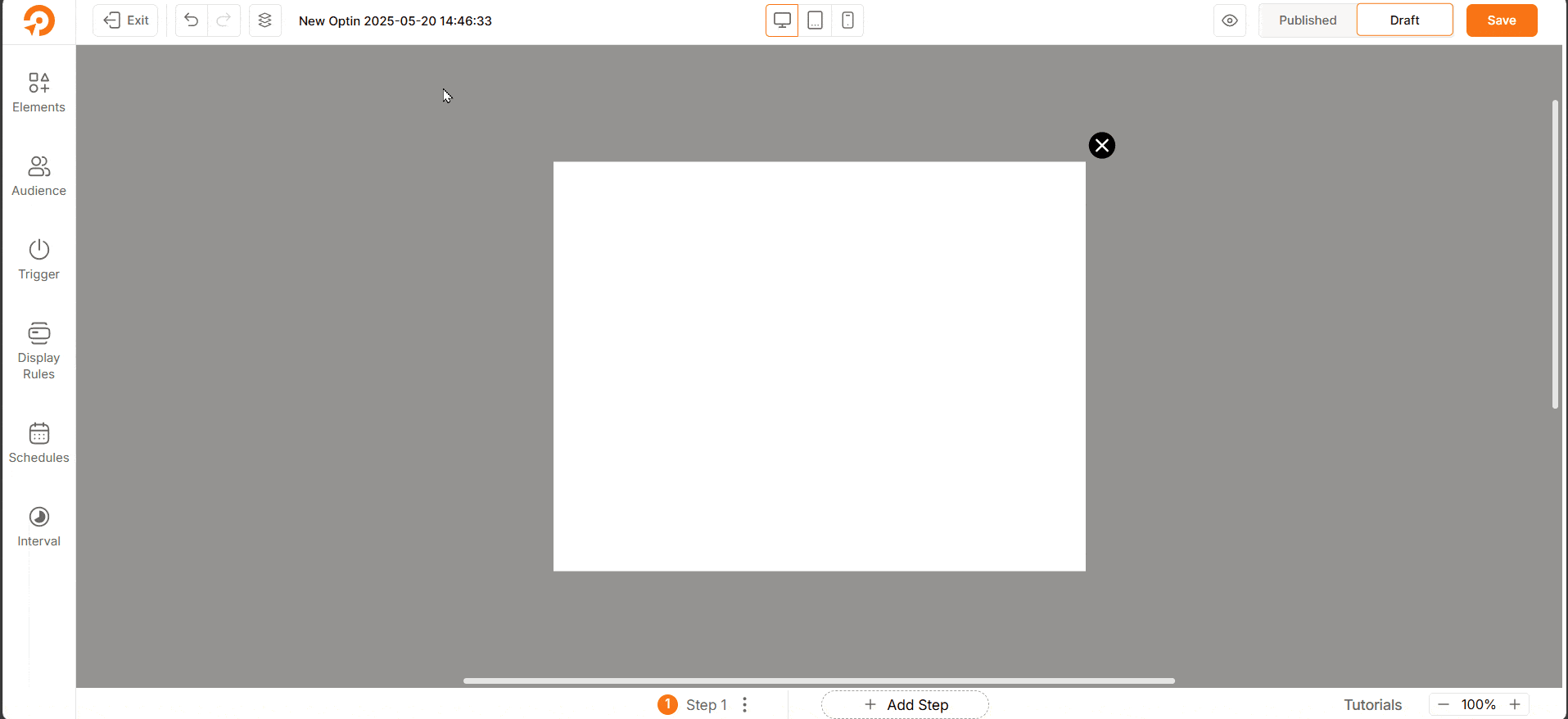
Task: Decrease zoom level
Action: tap(1444, 704)
